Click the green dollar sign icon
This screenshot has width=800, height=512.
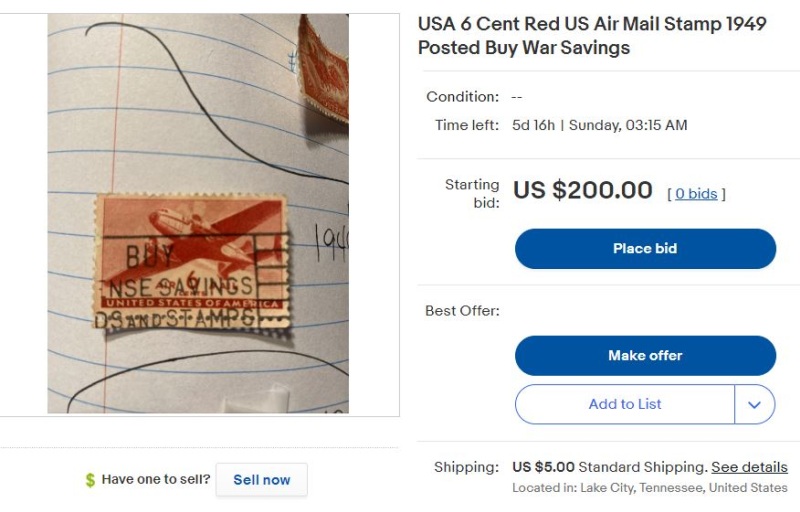(91, 480)
